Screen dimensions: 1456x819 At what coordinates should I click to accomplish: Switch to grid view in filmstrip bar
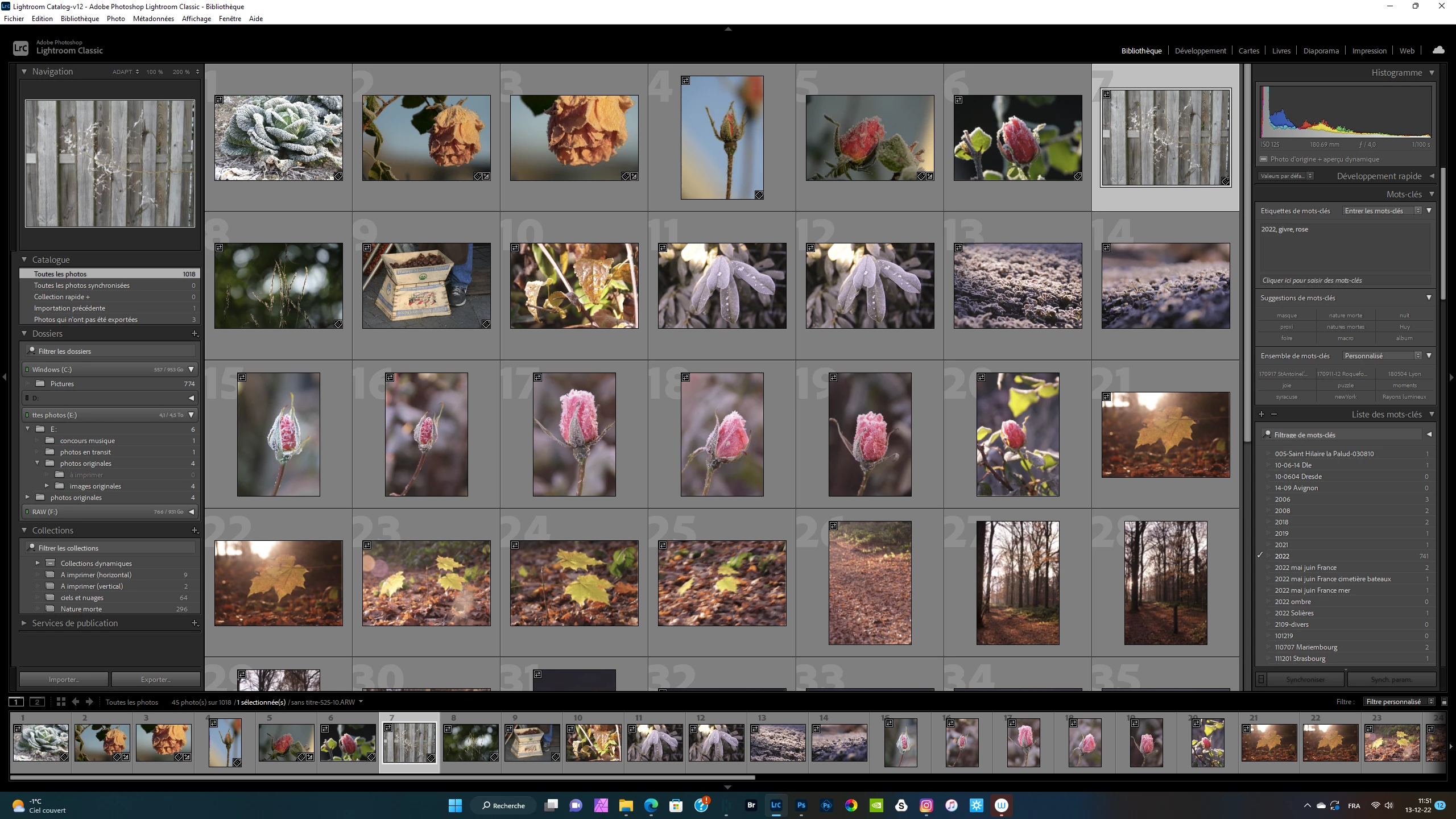pos(61,702)
